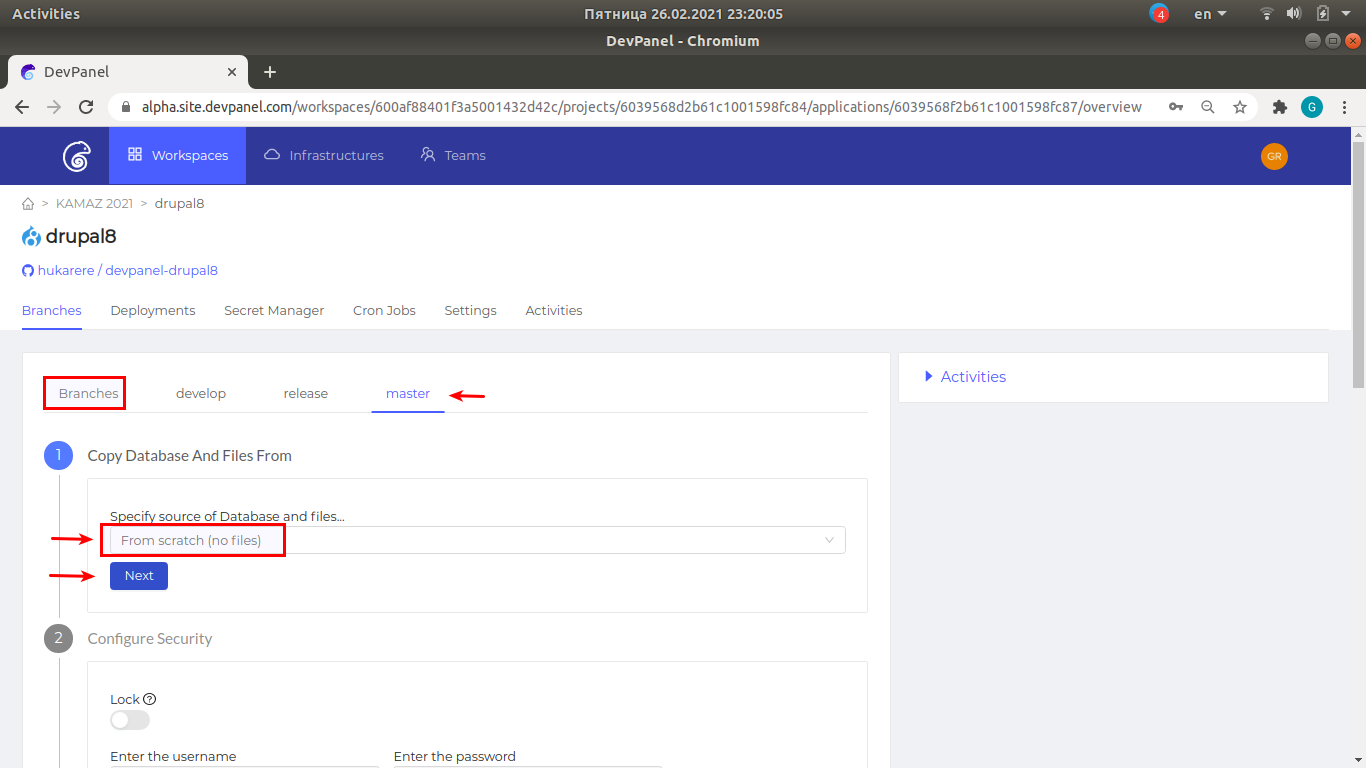
Task: Open the Secret Manager tab
Action: tap(274, 310)
